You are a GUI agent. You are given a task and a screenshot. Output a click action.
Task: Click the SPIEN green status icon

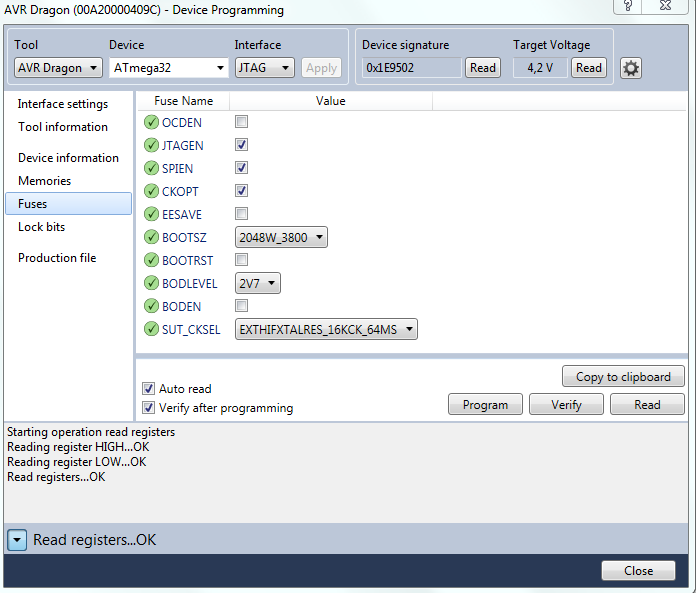(x=151, y=168)
